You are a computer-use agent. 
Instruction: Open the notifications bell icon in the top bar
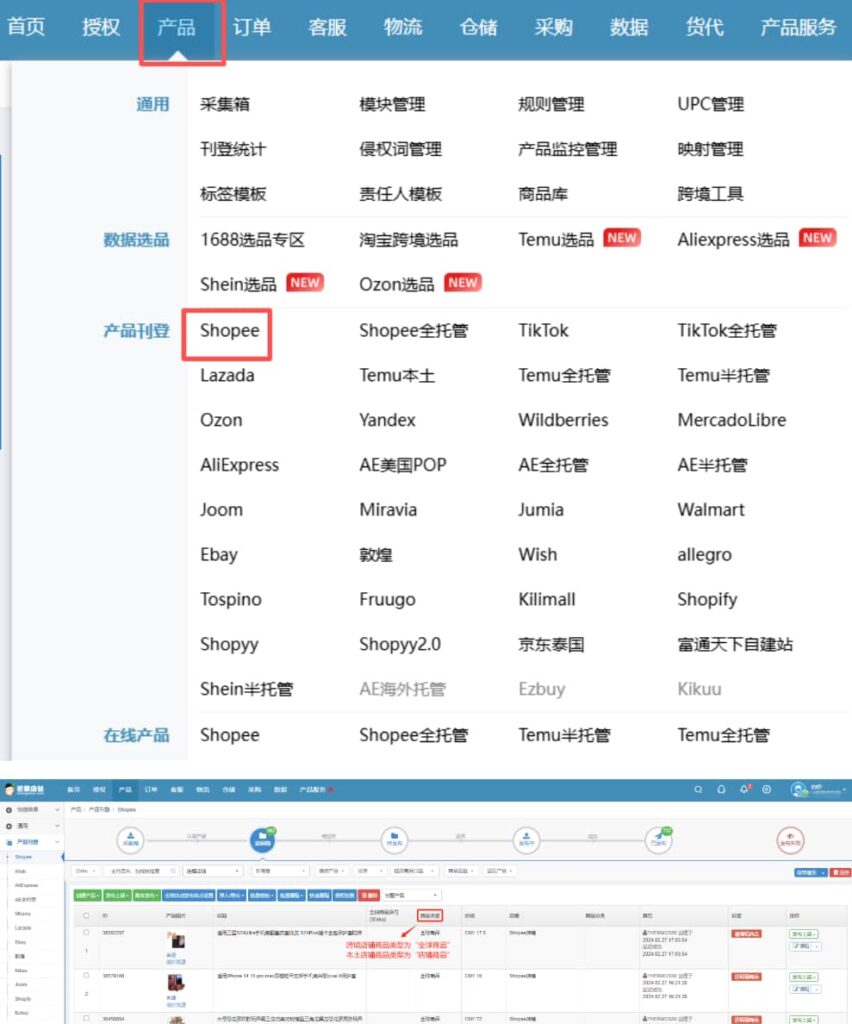click(743, 789)
